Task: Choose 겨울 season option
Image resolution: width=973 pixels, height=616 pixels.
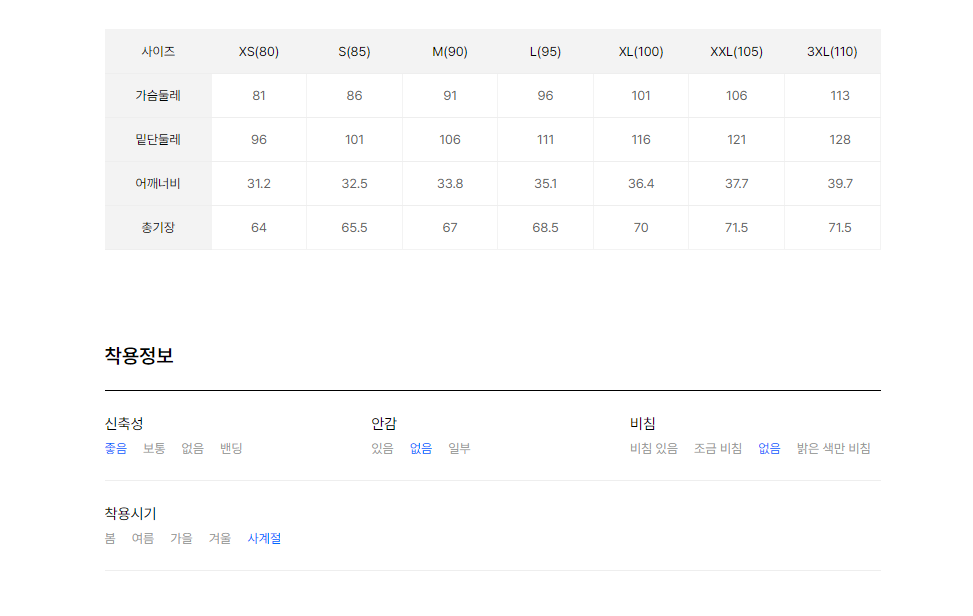Action: tap(220, 538)
